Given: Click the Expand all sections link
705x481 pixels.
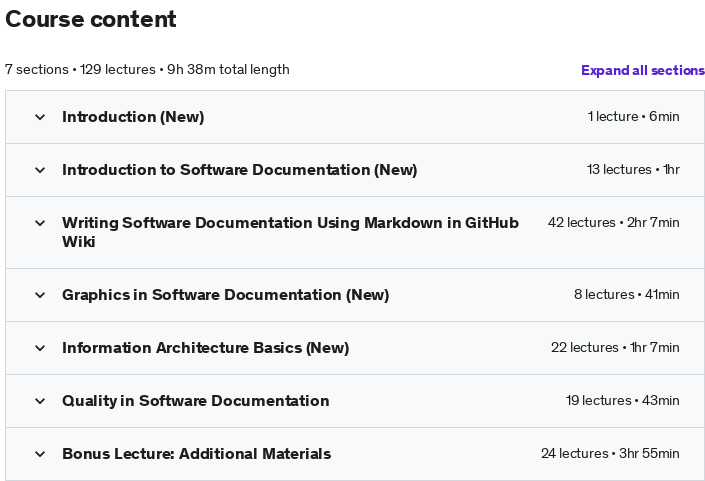Looking at the screenshot, I should pyautogui.click(x=643, y=71).
